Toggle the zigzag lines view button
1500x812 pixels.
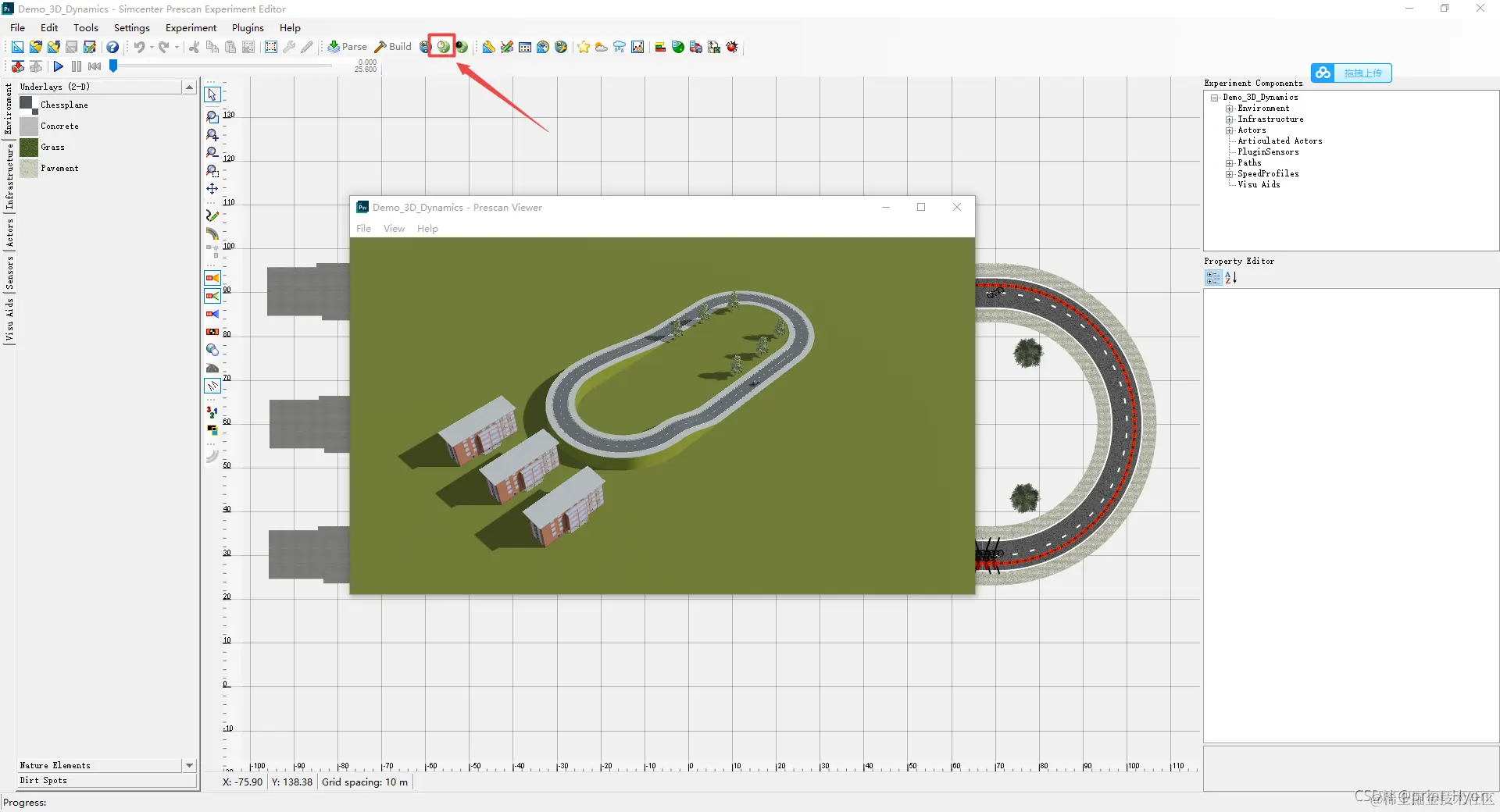[212, 386]
